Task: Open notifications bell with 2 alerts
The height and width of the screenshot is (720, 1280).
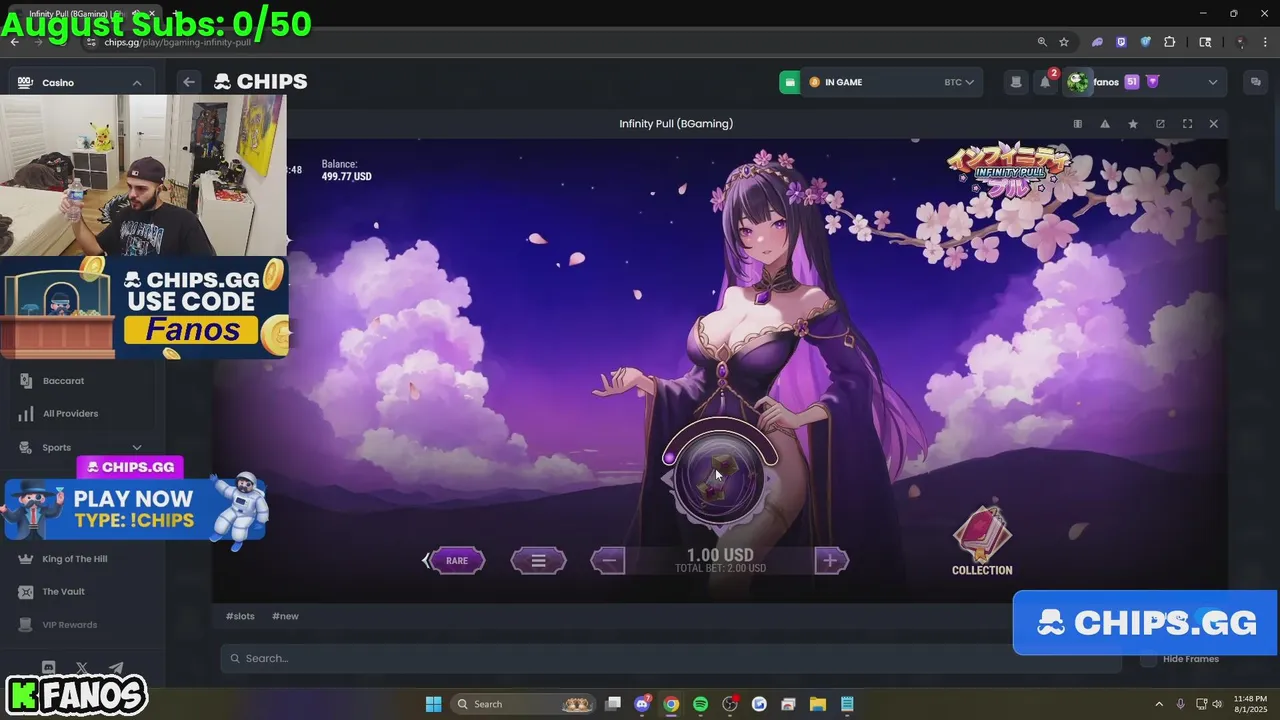Action: click(1045, 82)
